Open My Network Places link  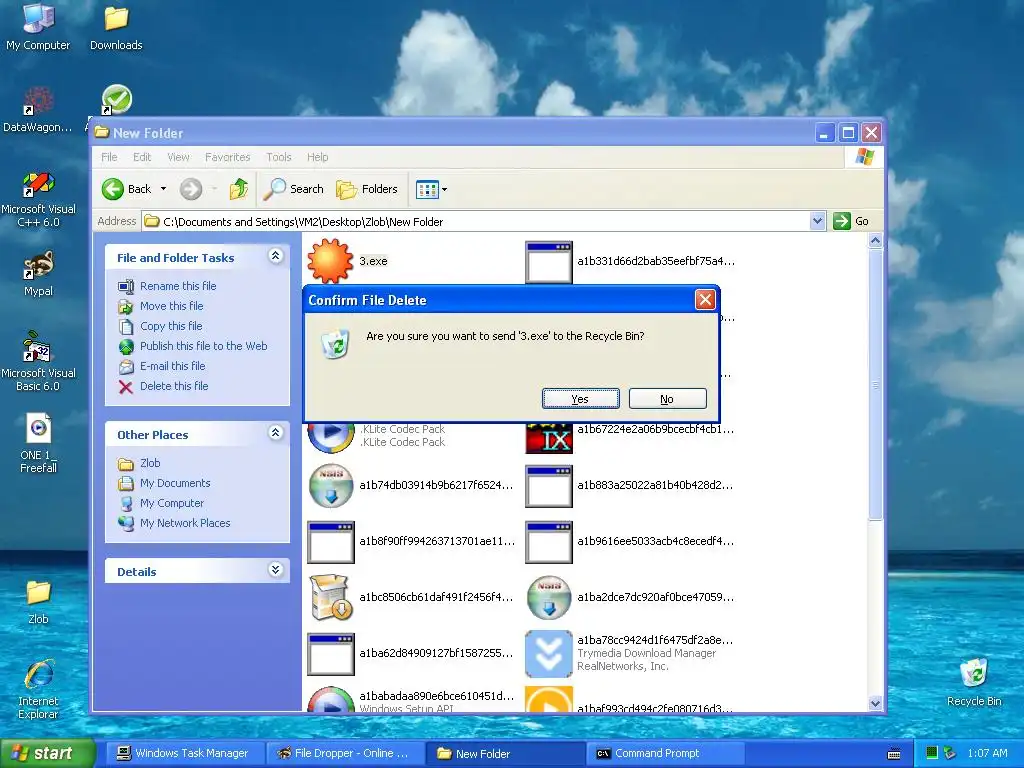coord(185,523)
